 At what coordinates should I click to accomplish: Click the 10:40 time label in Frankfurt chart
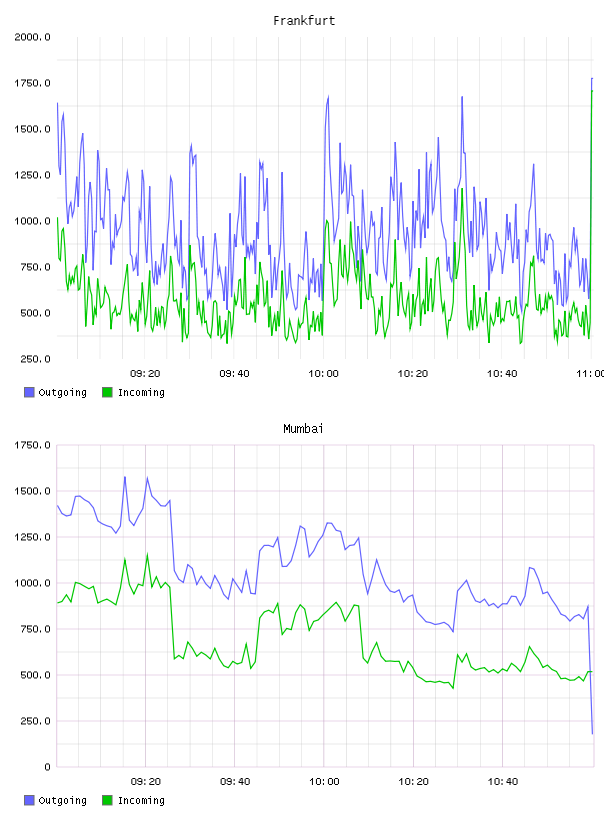click(502, 374)
